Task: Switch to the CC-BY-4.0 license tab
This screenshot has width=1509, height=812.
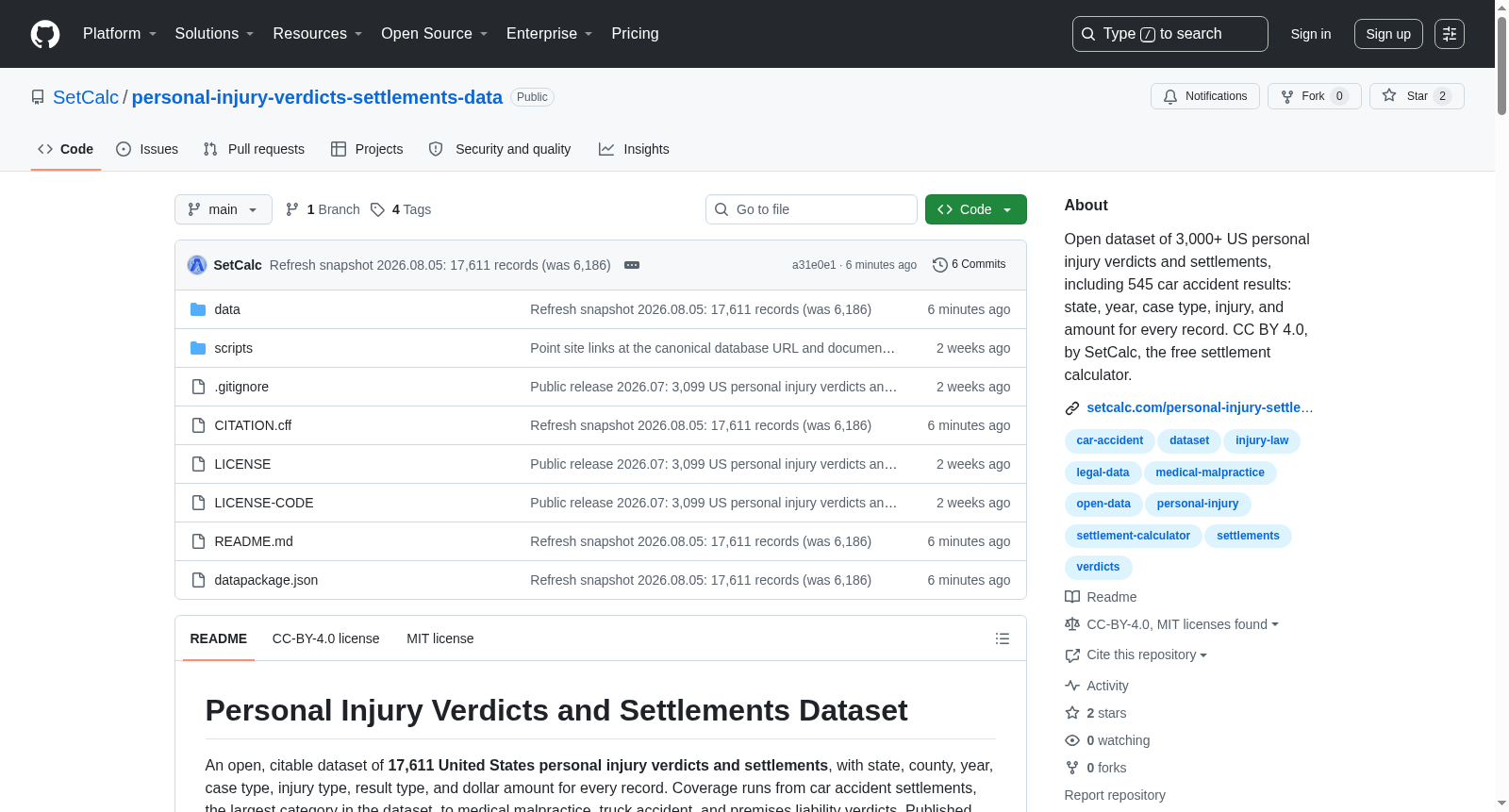Action: [325, 638]
